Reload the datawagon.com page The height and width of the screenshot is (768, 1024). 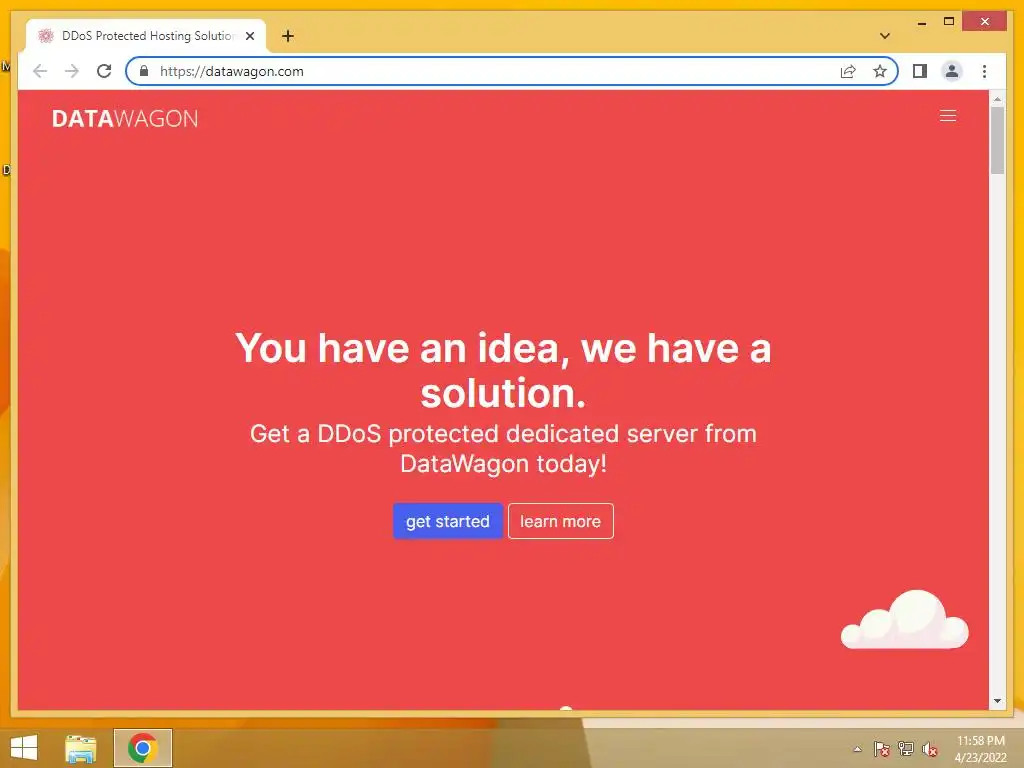coord(104,71)
